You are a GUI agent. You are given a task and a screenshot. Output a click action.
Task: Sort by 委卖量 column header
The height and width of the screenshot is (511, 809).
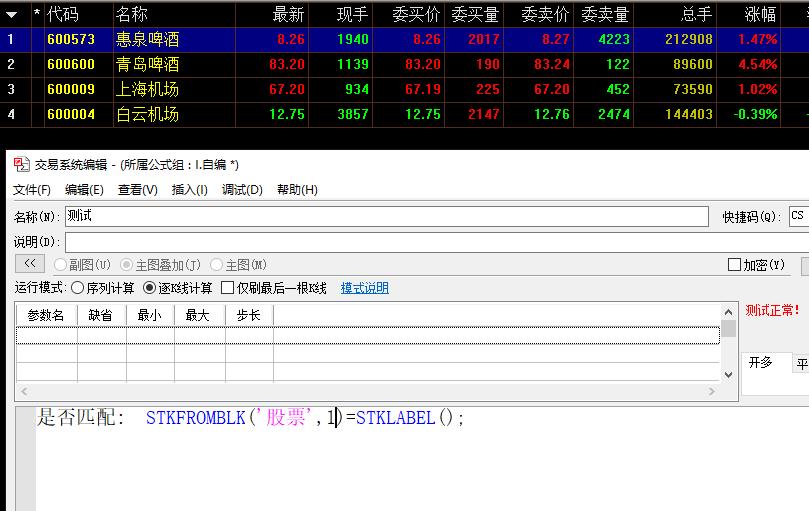pos(604,14)
